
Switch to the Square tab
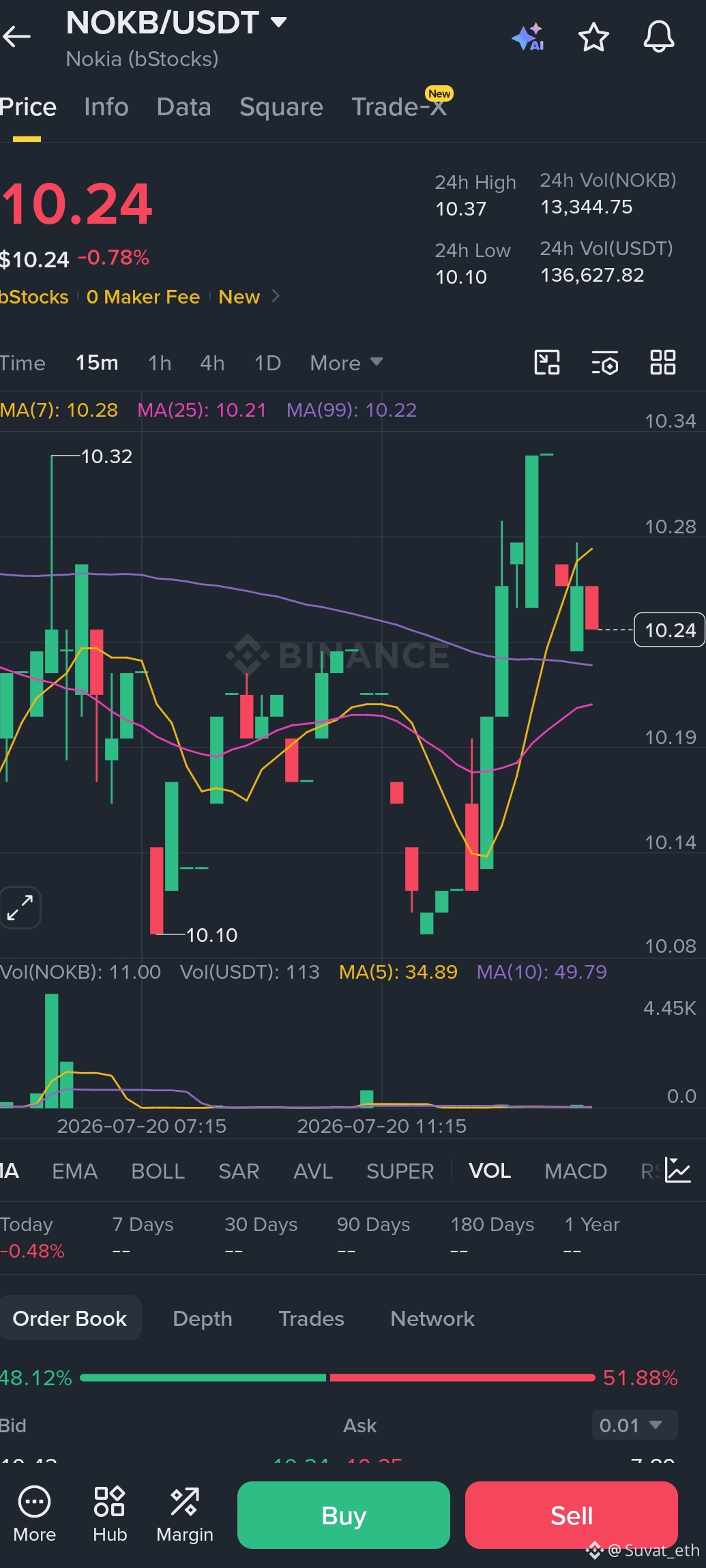281,107
